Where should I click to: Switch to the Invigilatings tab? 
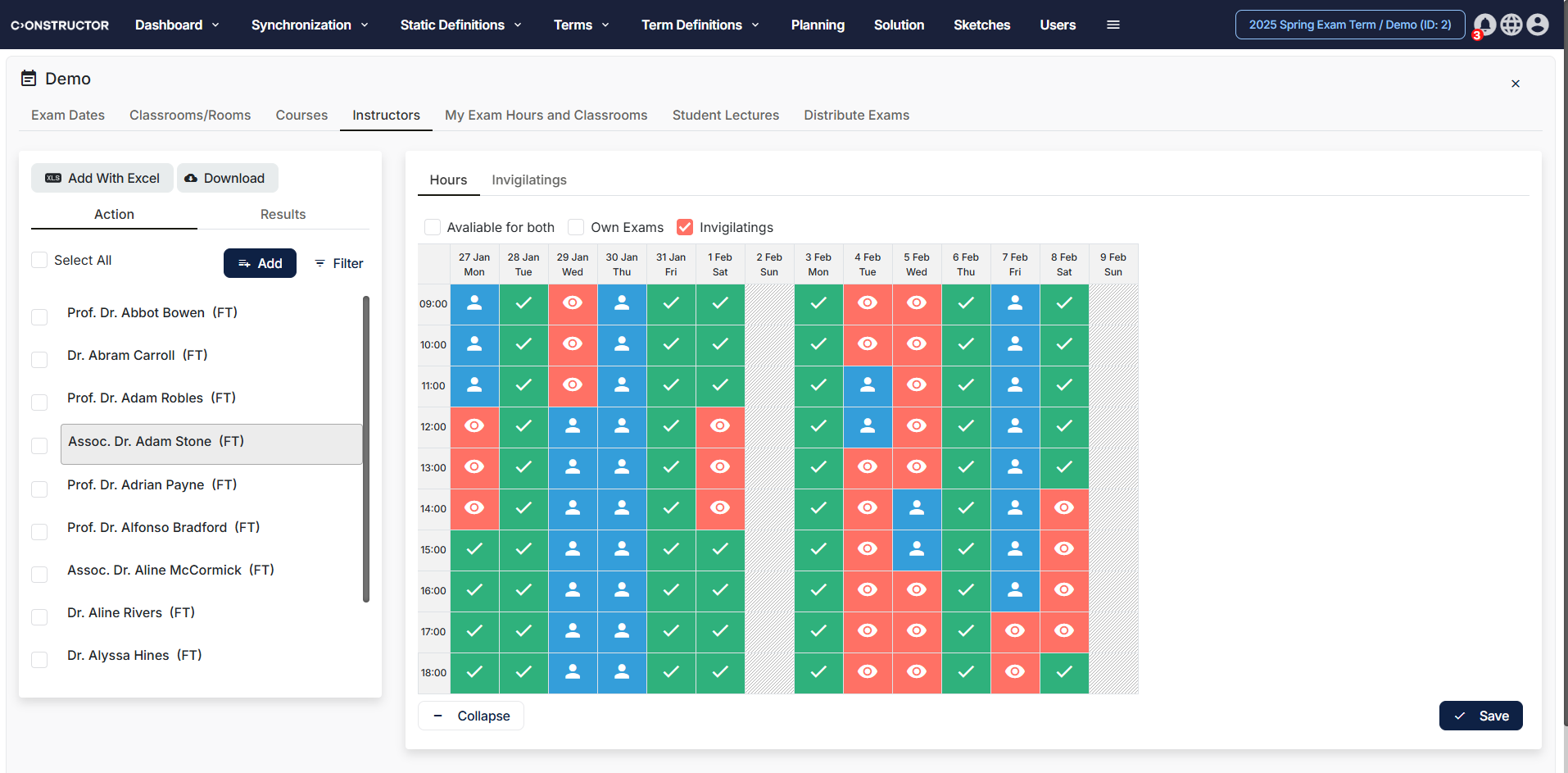click(x=529, y=180)
